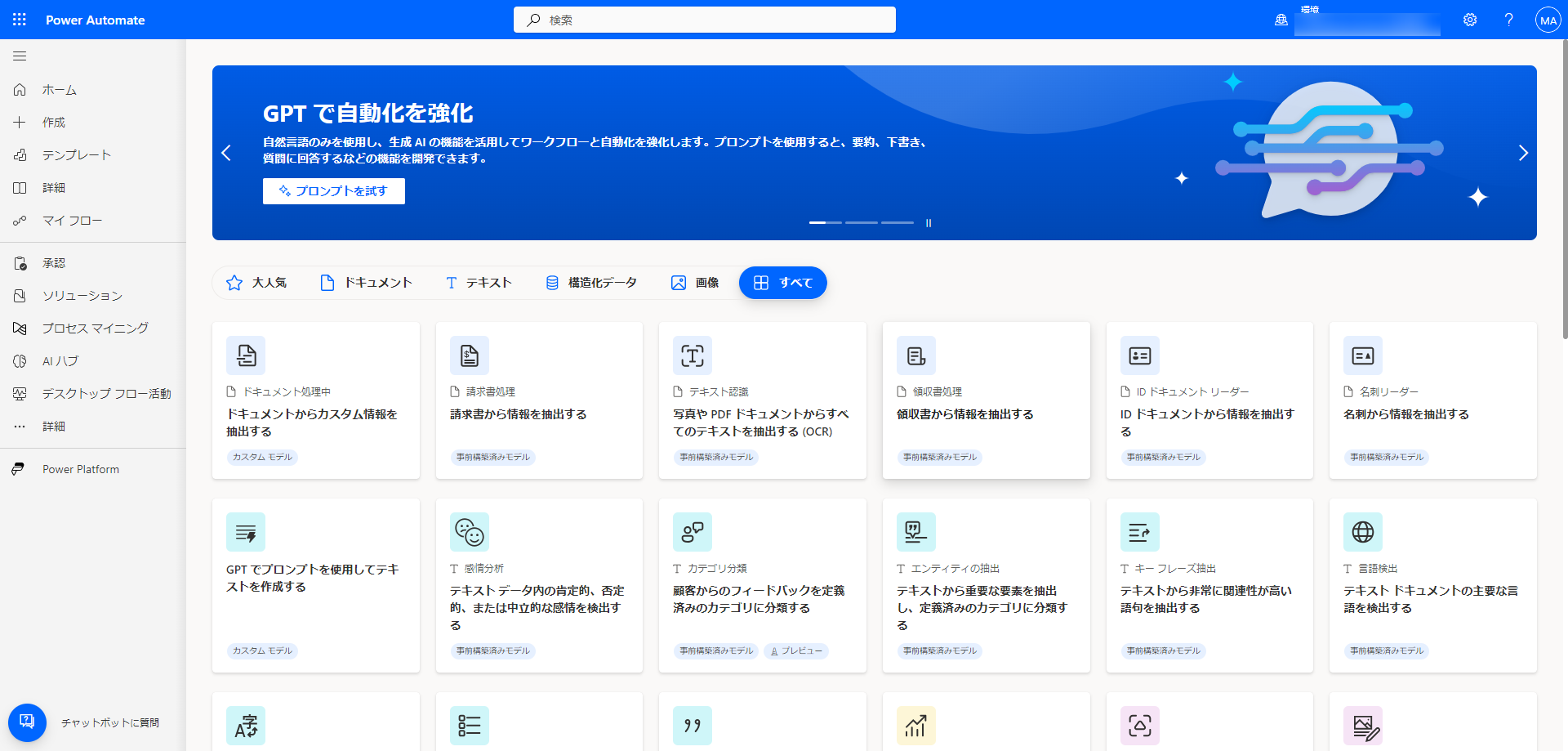This screenshot has width=1568, height=751.
Task: Select the 画像 filter tab
Action: pyautogui.click(x=695, y=283)
